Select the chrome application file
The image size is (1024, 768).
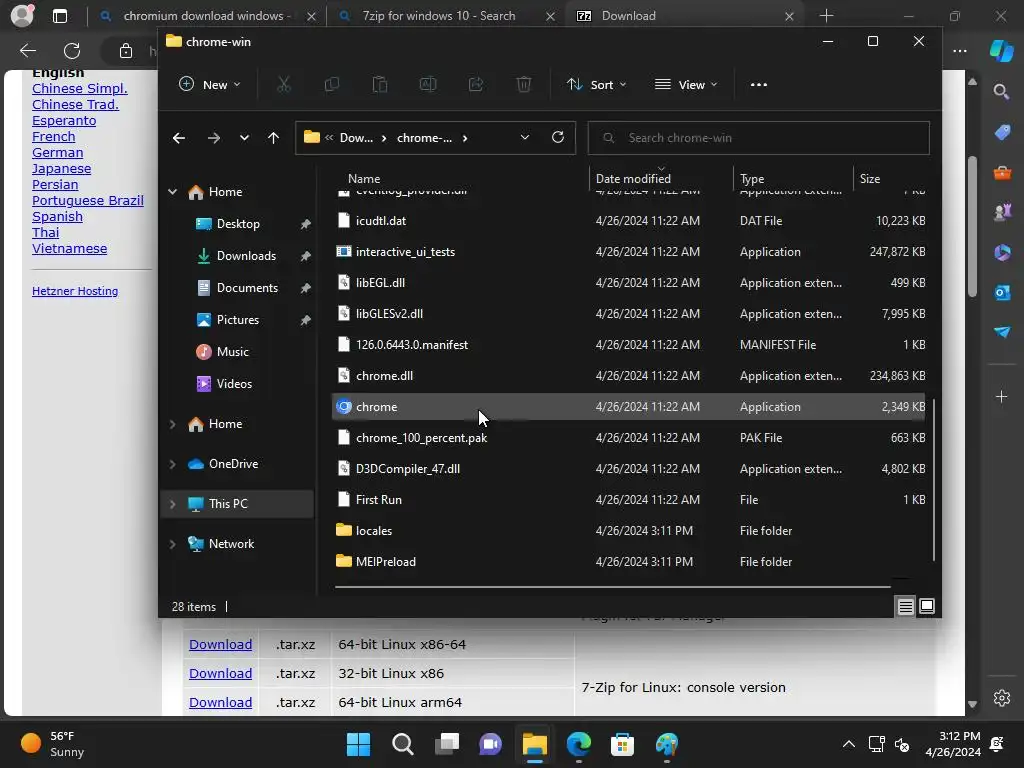[x=628, y=407]
